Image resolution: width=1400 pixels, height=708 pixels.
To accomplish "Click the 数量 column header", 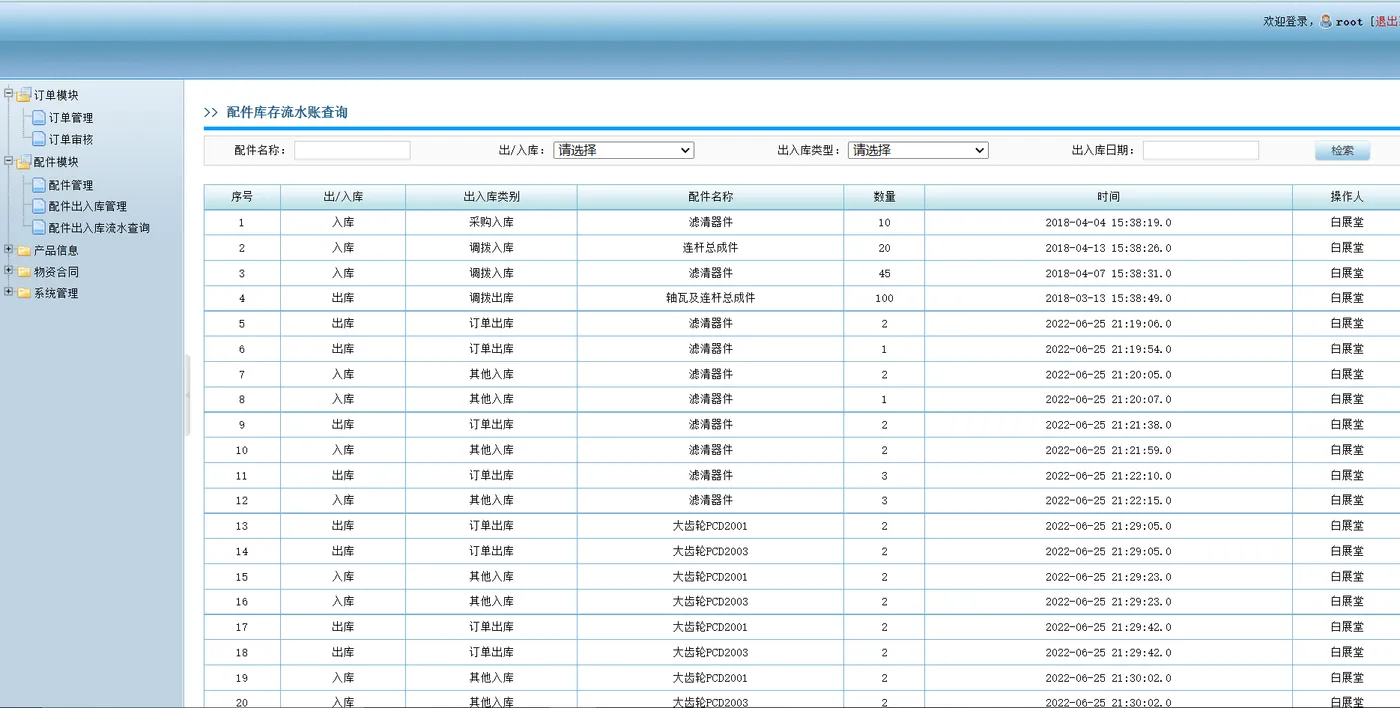I will pyautogui.click(x=884, y=197).
